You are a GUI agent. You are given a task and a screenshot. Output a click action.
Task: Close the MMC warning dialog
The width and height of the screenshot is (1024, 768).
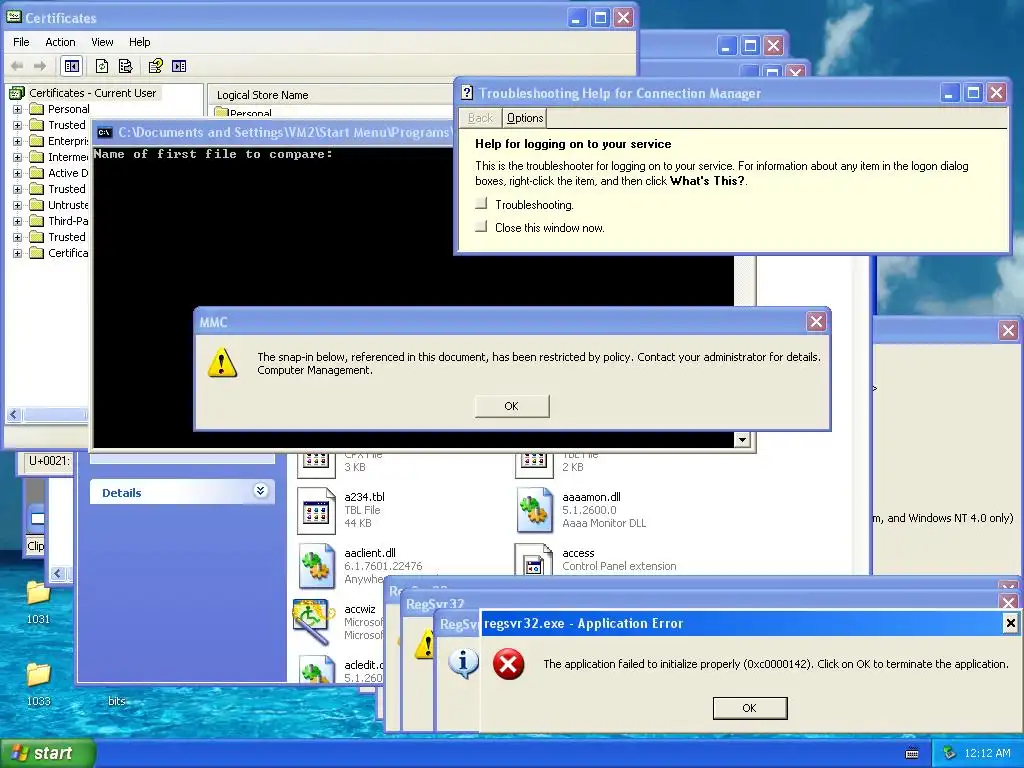[x=816, y=321]
